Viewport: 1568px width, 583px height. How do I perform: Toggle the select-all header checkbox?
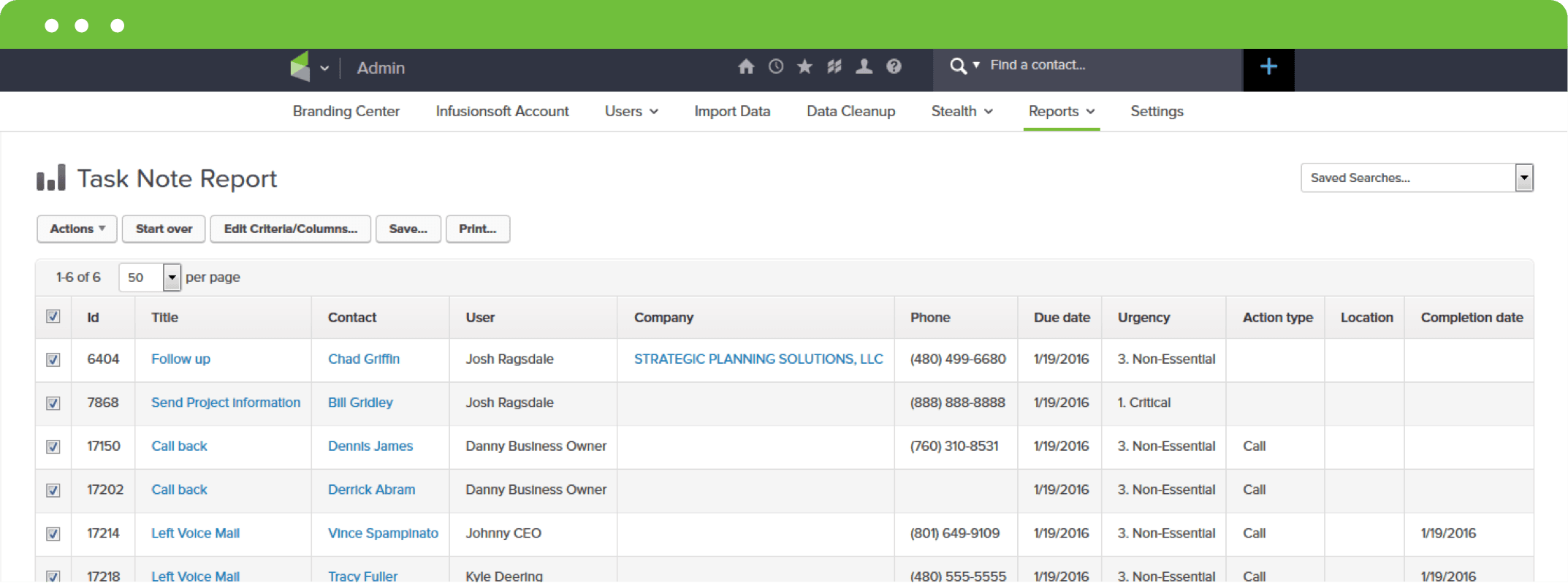(53, 316)
